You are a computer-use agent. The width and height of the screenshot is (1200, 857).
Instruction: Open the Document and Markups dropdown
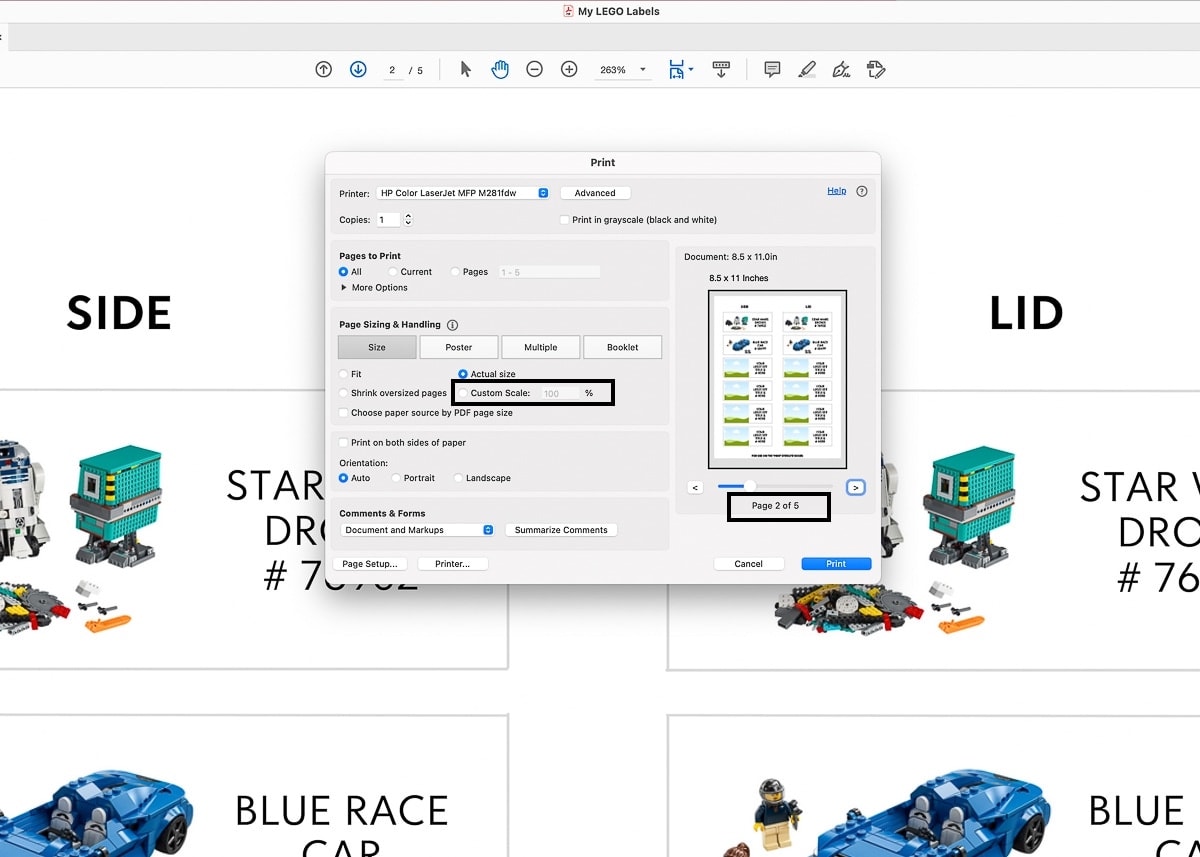[x=418, y=530]
